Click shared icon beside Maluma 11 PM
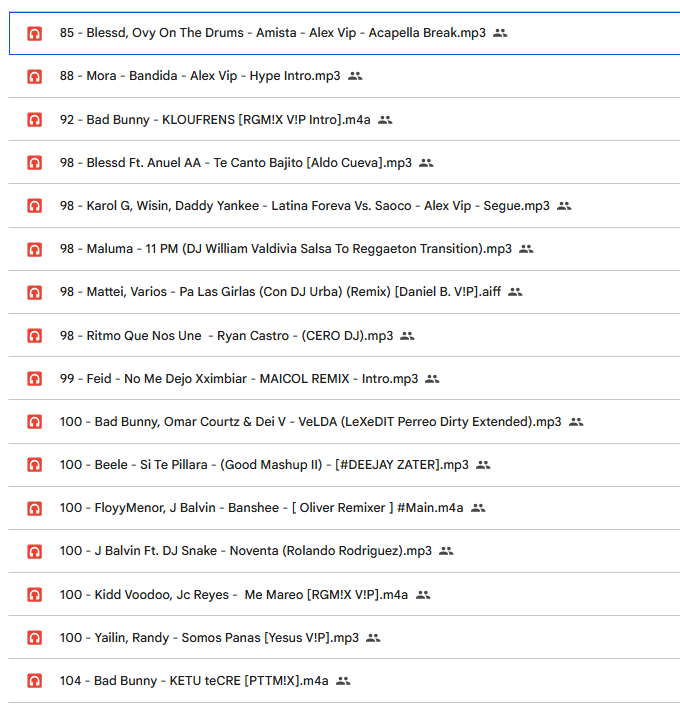This screenshot has width=680, height=708. (526, 249)
